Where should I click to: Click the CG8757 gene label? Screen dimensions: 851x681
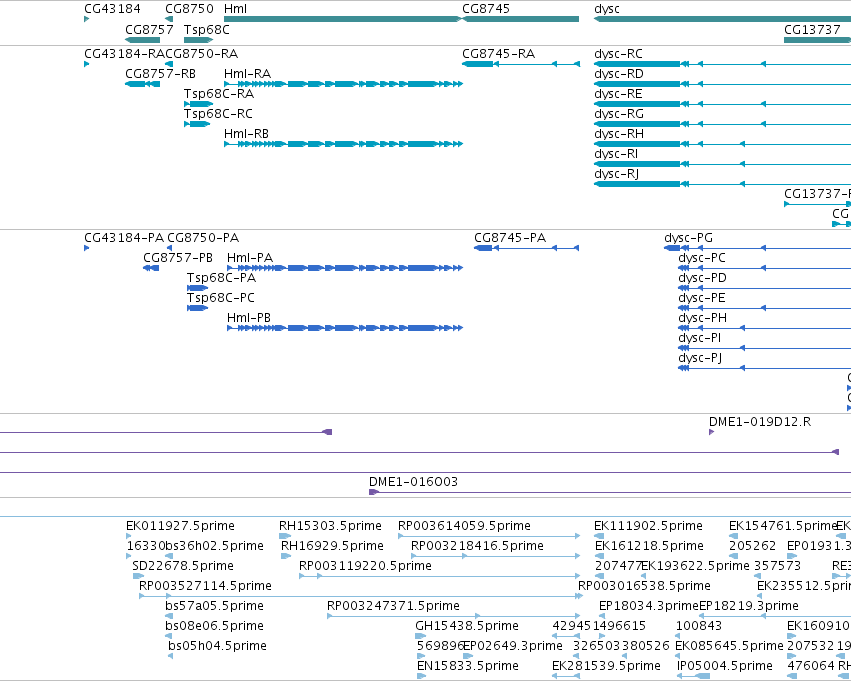coord(149,29)
